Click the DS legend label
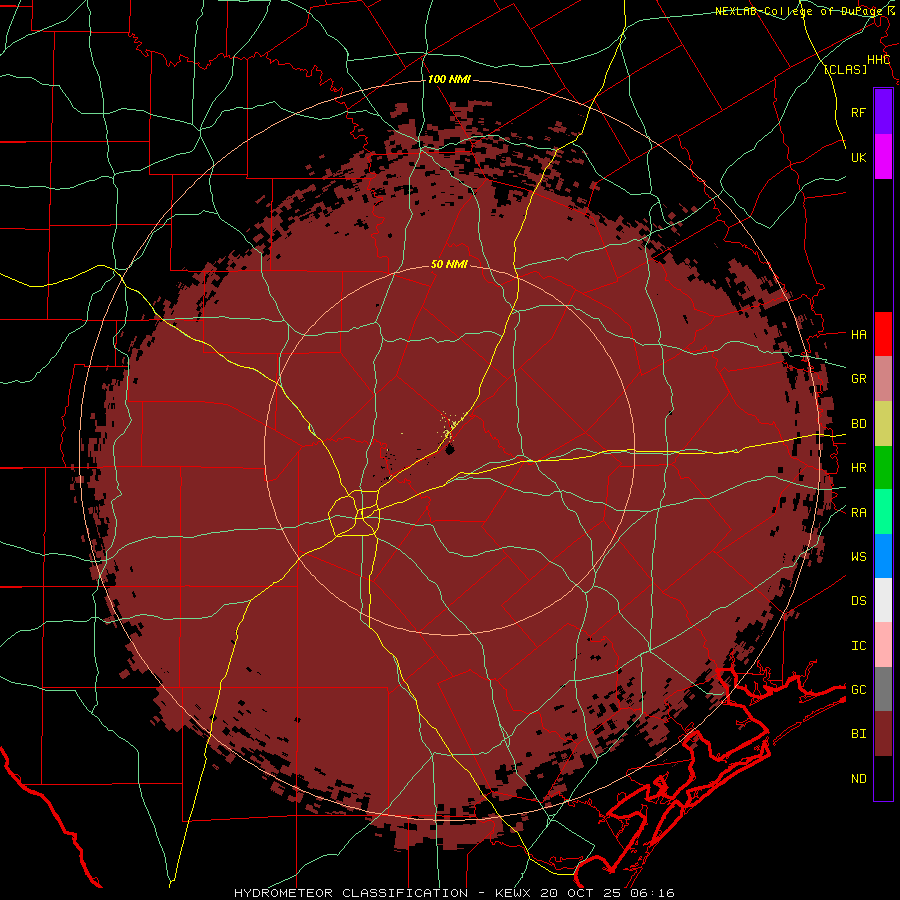This screenshot has width=900, height=900. tap(858, 600)
